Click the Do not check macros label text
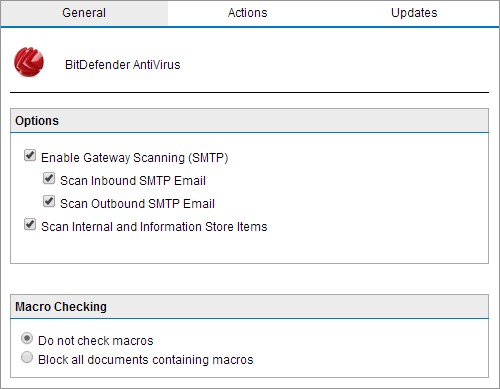The image size is (500, 389). [96, 341]
